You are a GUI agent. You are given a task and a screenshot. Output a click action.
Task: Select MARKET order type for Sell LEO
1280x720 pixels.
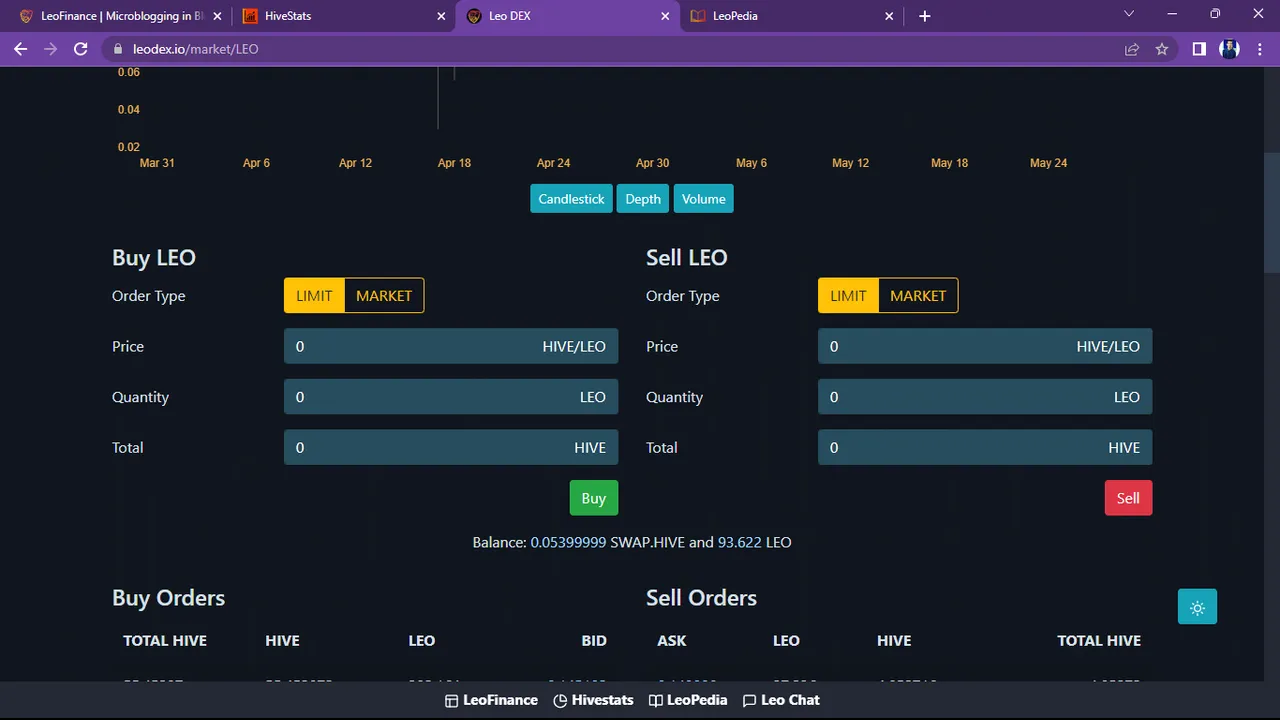tap(918, 296)
